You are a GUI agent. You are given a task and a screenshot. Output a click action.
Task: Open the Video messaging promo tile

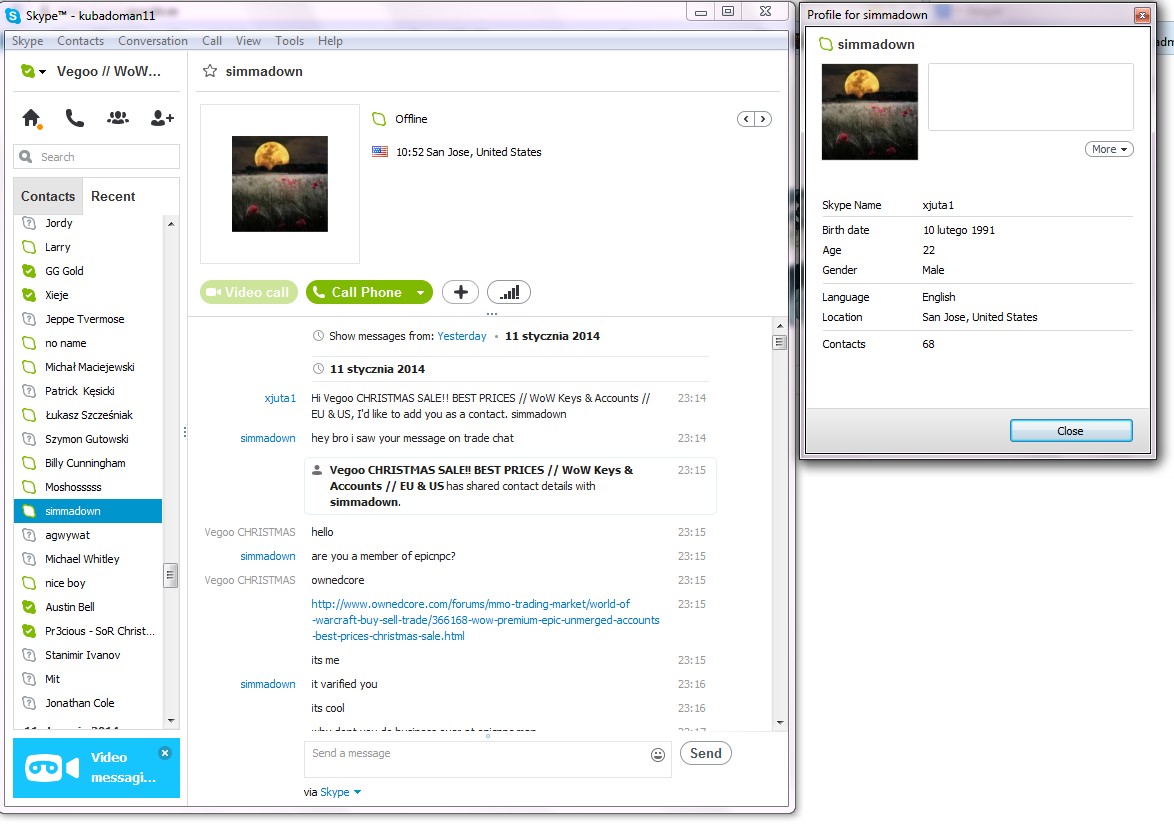coord(97,768)
